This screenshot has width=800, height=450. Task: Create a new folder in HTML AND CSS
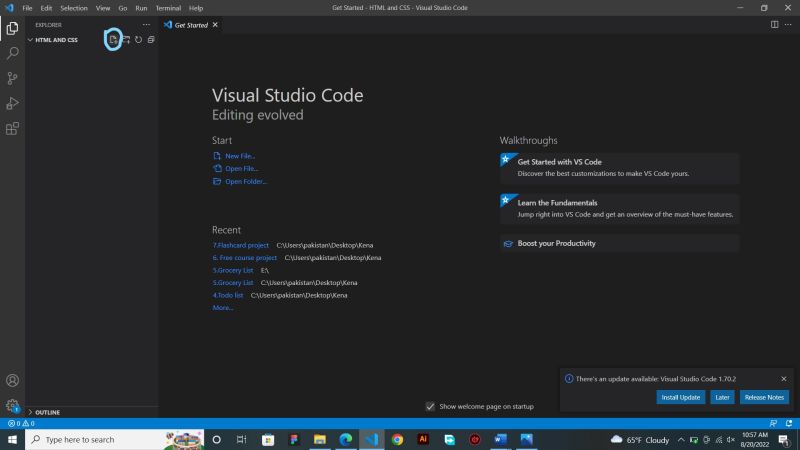pyautogui.click(x=126, y=39)
